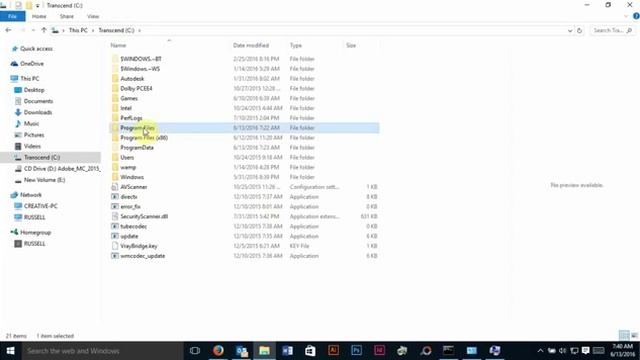Refresh the current folder view
This screenshot has height=360, width=640.
tap(579, 30)
